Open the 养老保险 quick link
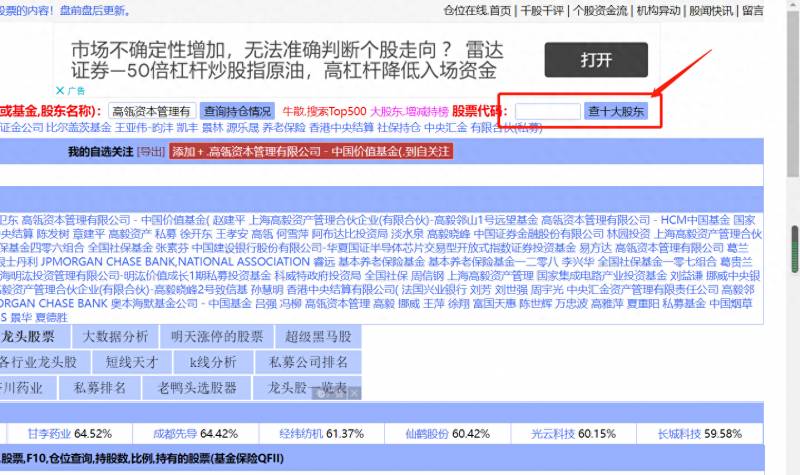This screenshot has height=475, width=800. pyautogui.click(x=284, y=128)
